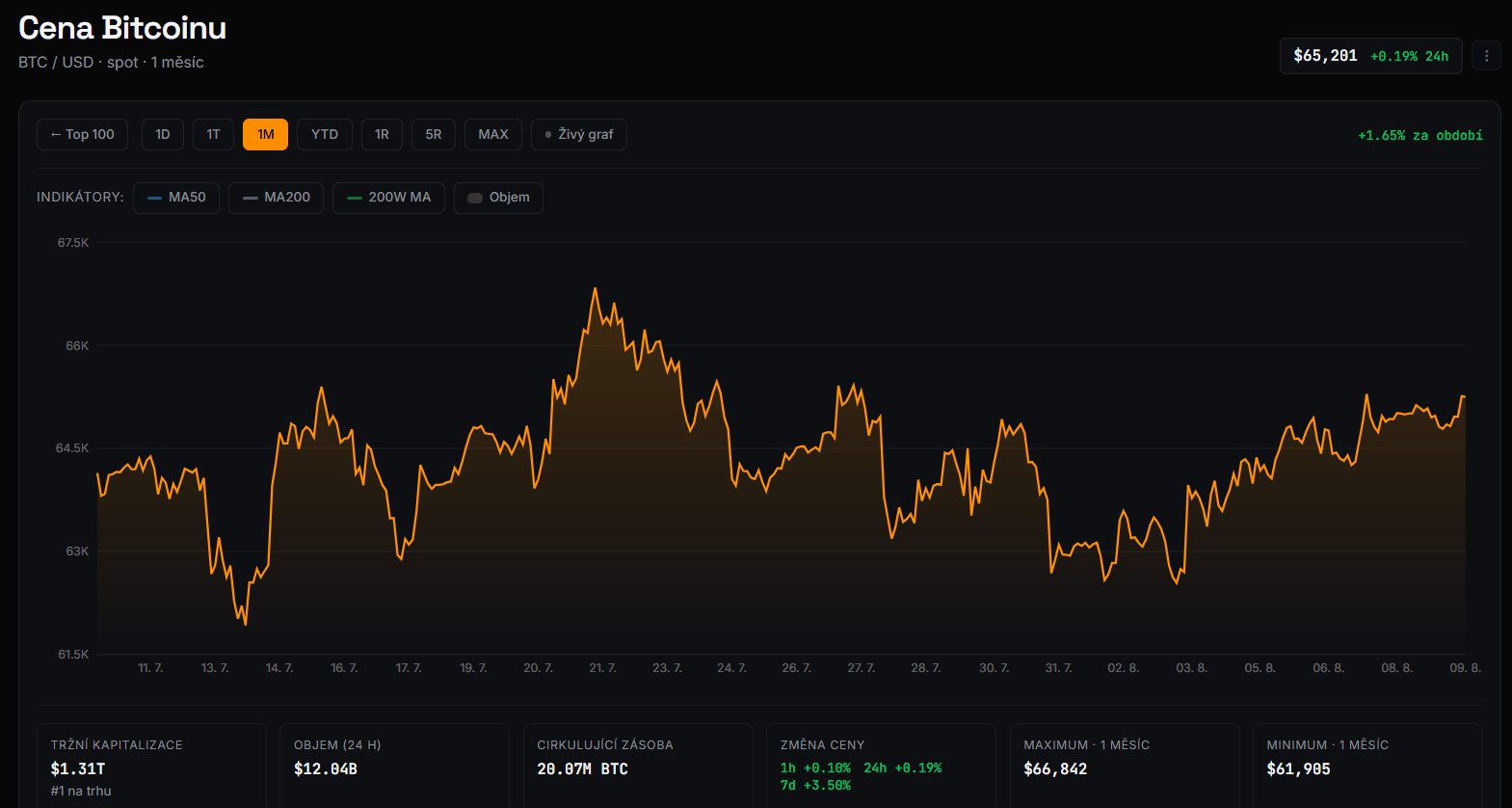Screen dimensions: 1512x808
Task: Click the TRŽNÍ KAPITALIZACE label
Action: click(x=117, y=745)
